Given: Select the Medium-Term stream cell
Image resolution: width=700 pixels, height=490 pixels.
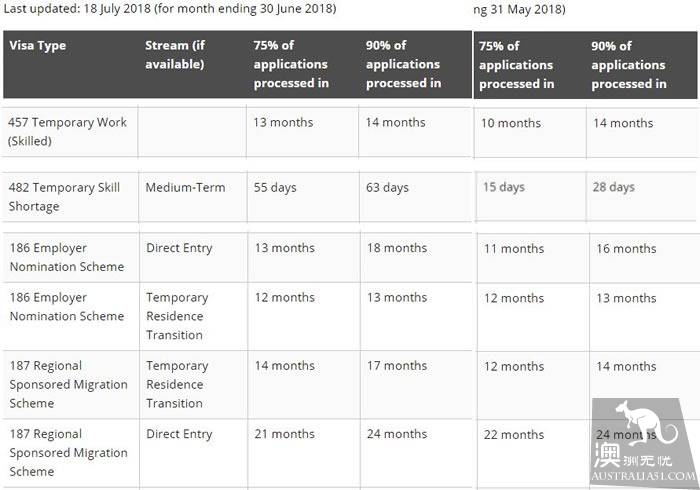Looking at the screenshot, I should click(x=193, y=197).
